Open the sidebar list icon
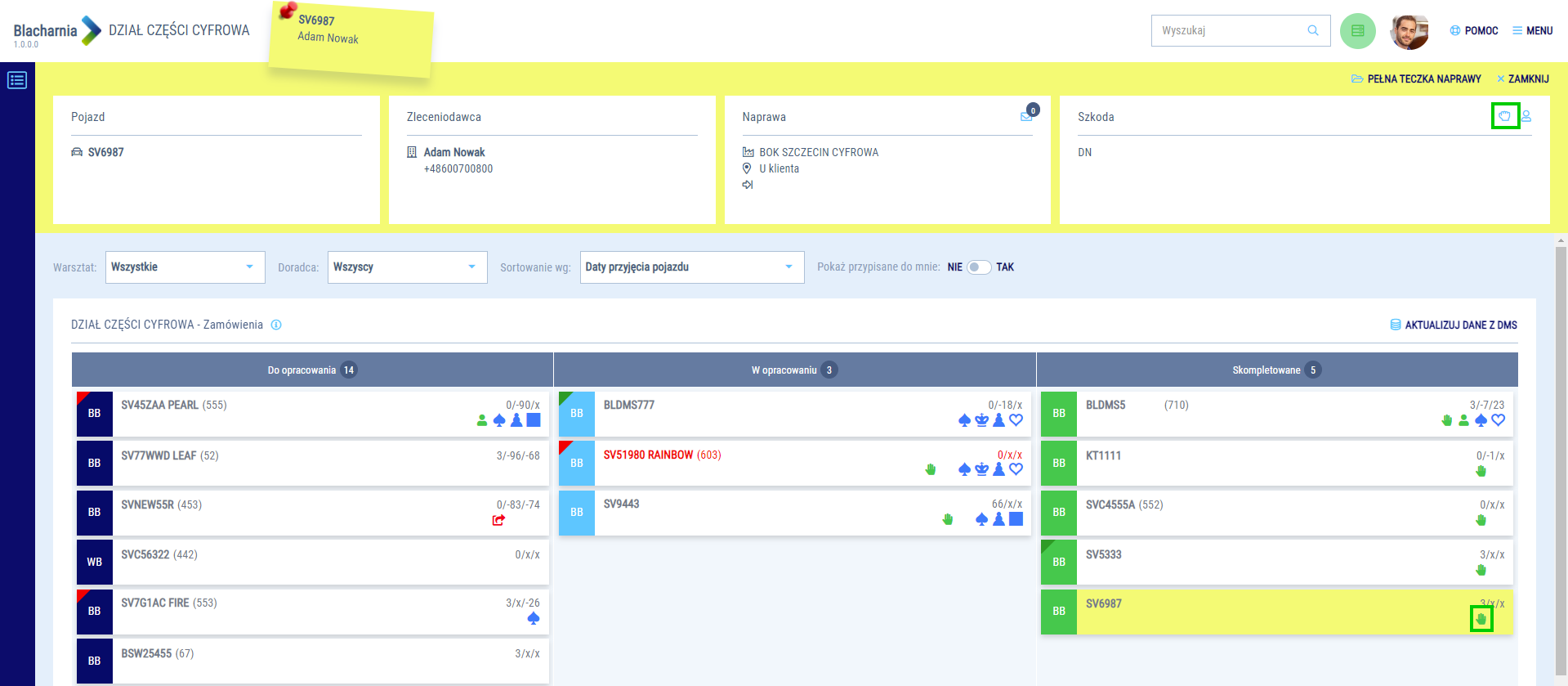The width and height of the screenshot is (1568, 686). pyautogui.click(x=17, y=80)
